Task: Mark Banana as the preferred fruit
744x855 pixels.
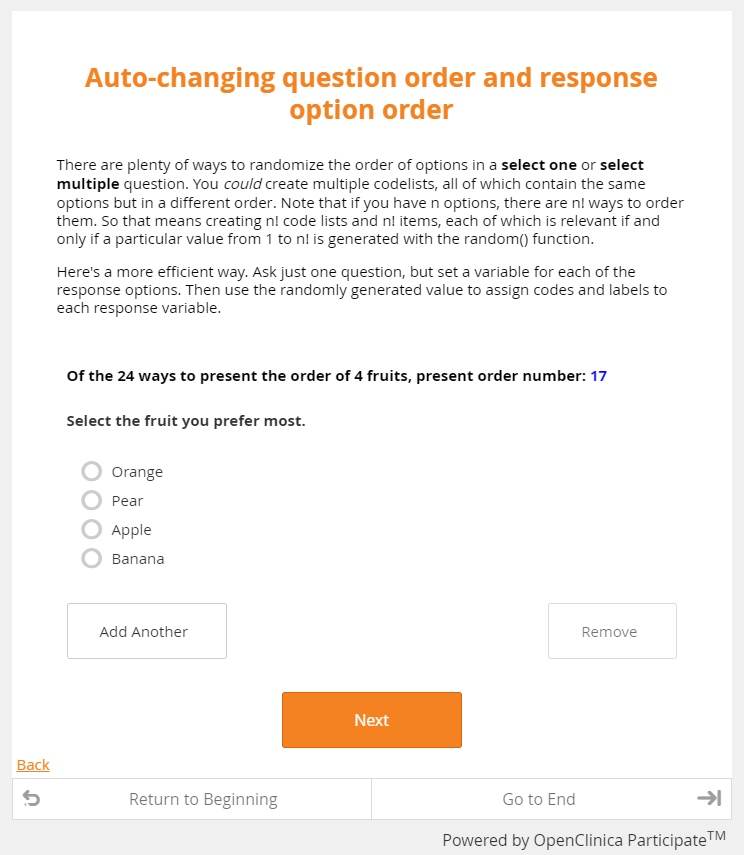Action: coord(92,559)
